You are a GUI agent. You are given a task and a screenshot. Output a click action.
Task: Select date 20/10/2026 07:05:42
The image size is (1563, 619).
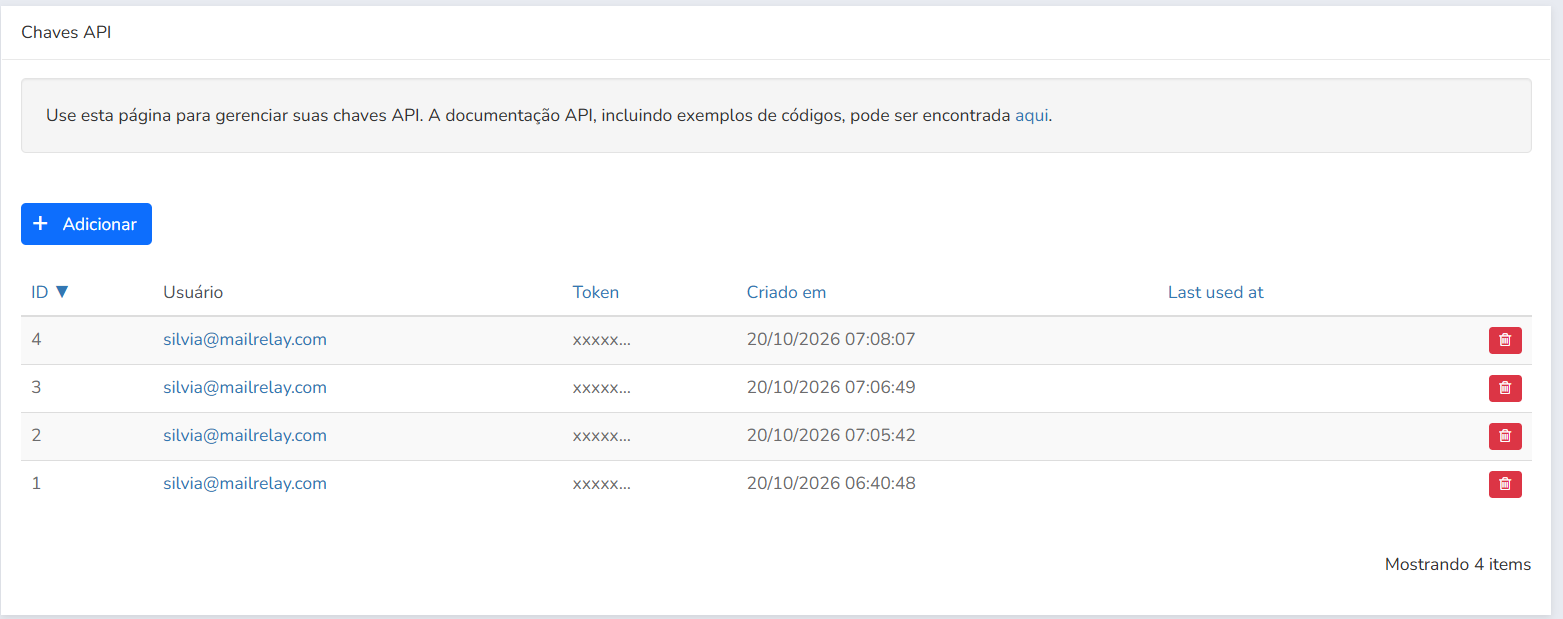click(x=831, y=435)
